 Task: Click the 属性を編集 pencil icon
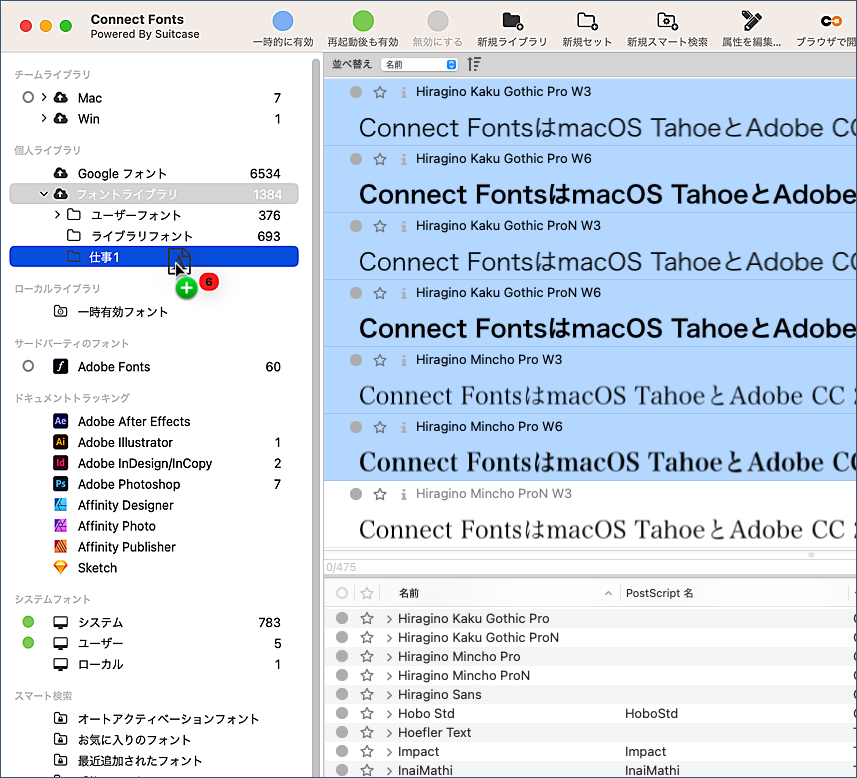pyautogui.click(x=751, y=21)
